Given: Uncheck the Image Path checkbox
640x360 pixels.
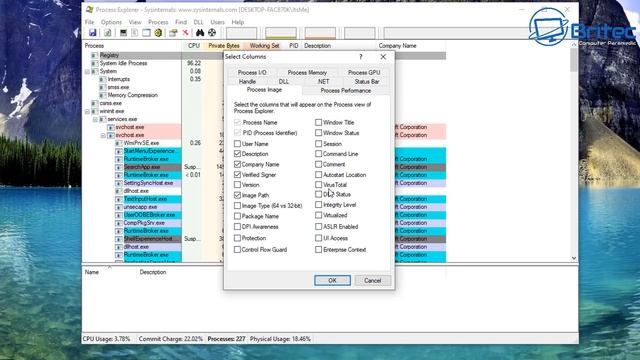Looking at the screenshot, I should click(237, 195).
